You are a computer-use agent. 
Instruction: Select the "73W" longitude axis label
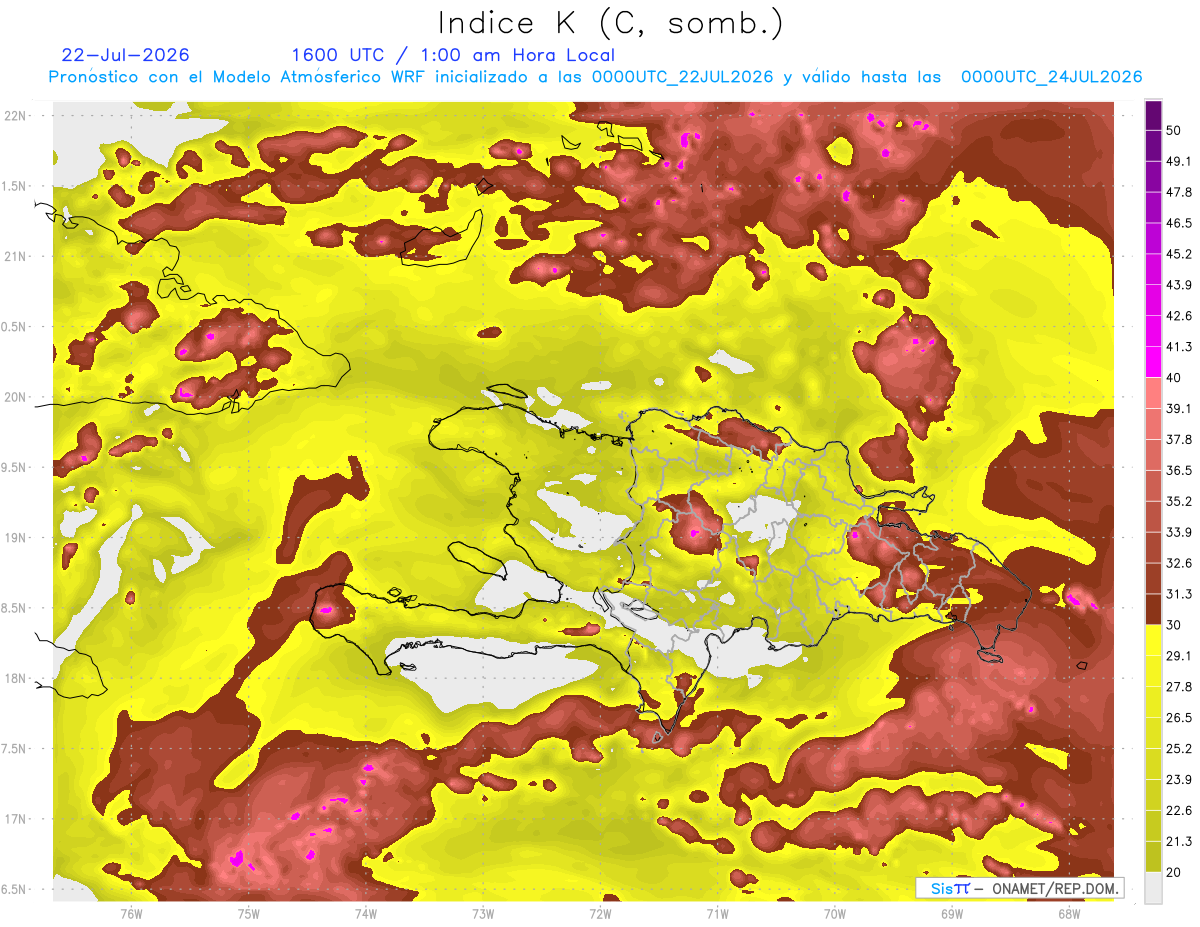[x=483, y=913]
